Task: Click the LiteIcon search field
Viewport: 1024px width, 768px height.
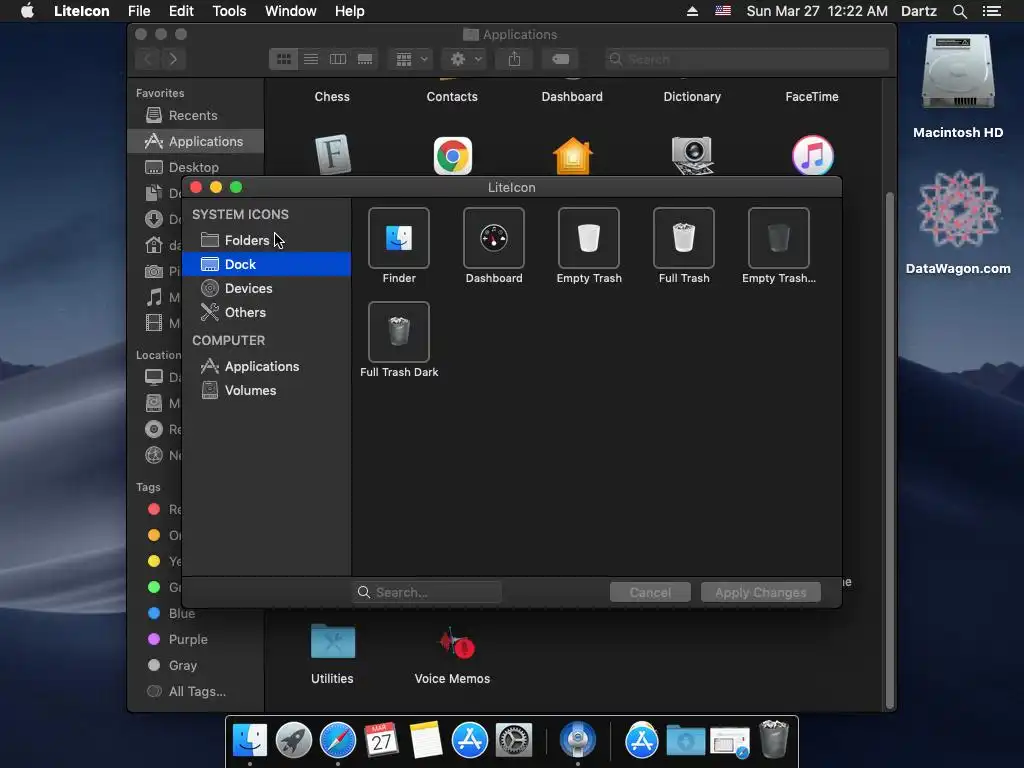Action: [427, 592]
